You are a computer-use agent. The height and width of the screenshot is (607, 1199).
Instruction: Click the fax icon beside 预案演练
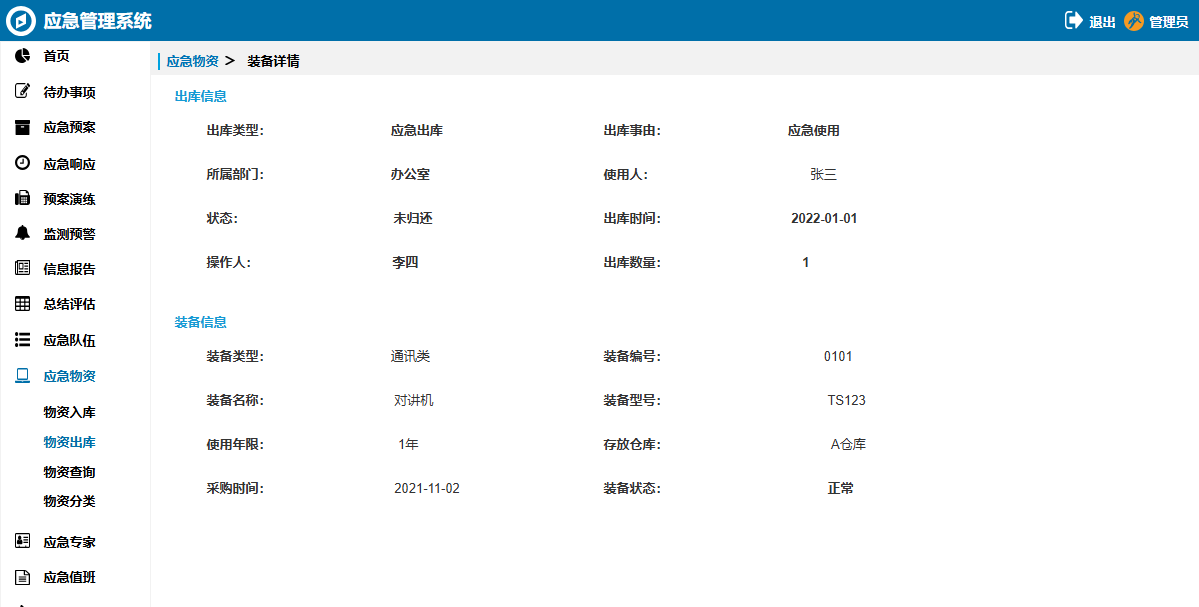pyautogui.click(x=22, y=199)
